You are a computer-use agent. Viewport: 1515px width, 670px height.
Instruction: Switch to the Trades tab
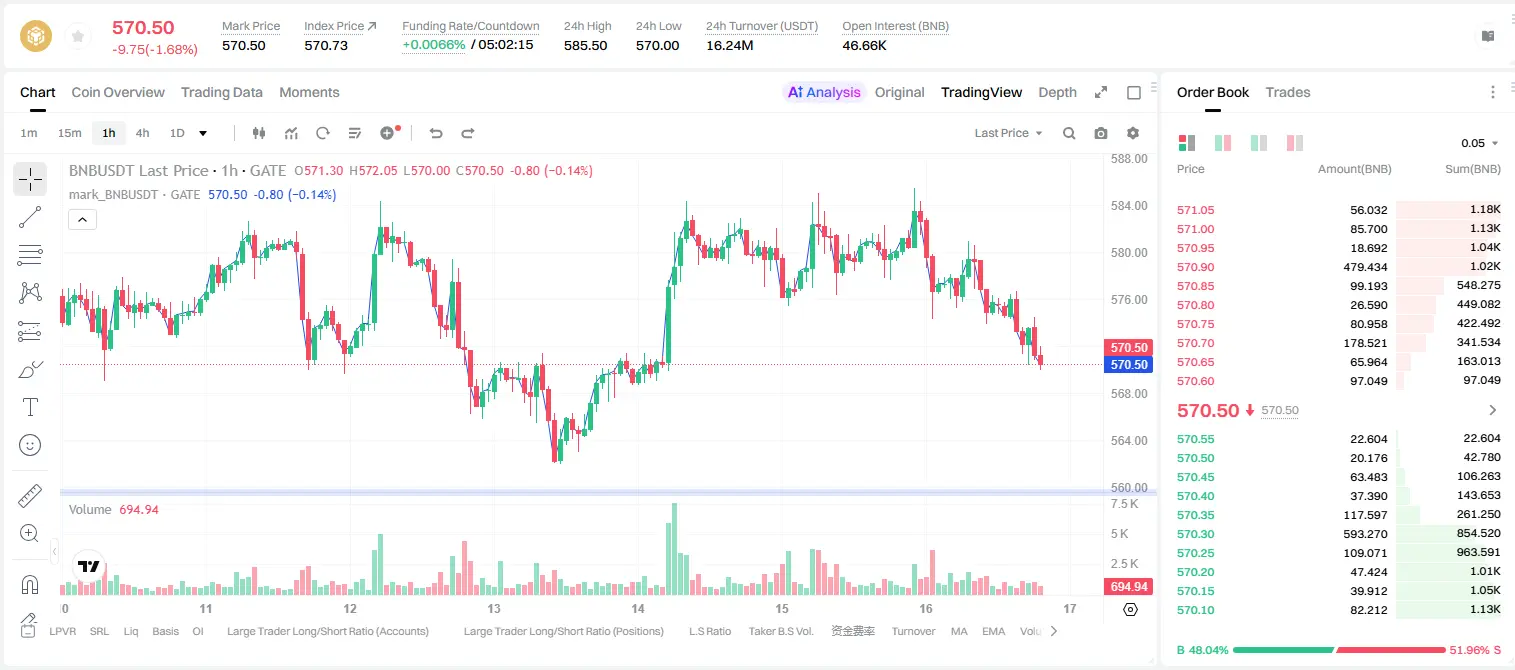coord(1287,92)
